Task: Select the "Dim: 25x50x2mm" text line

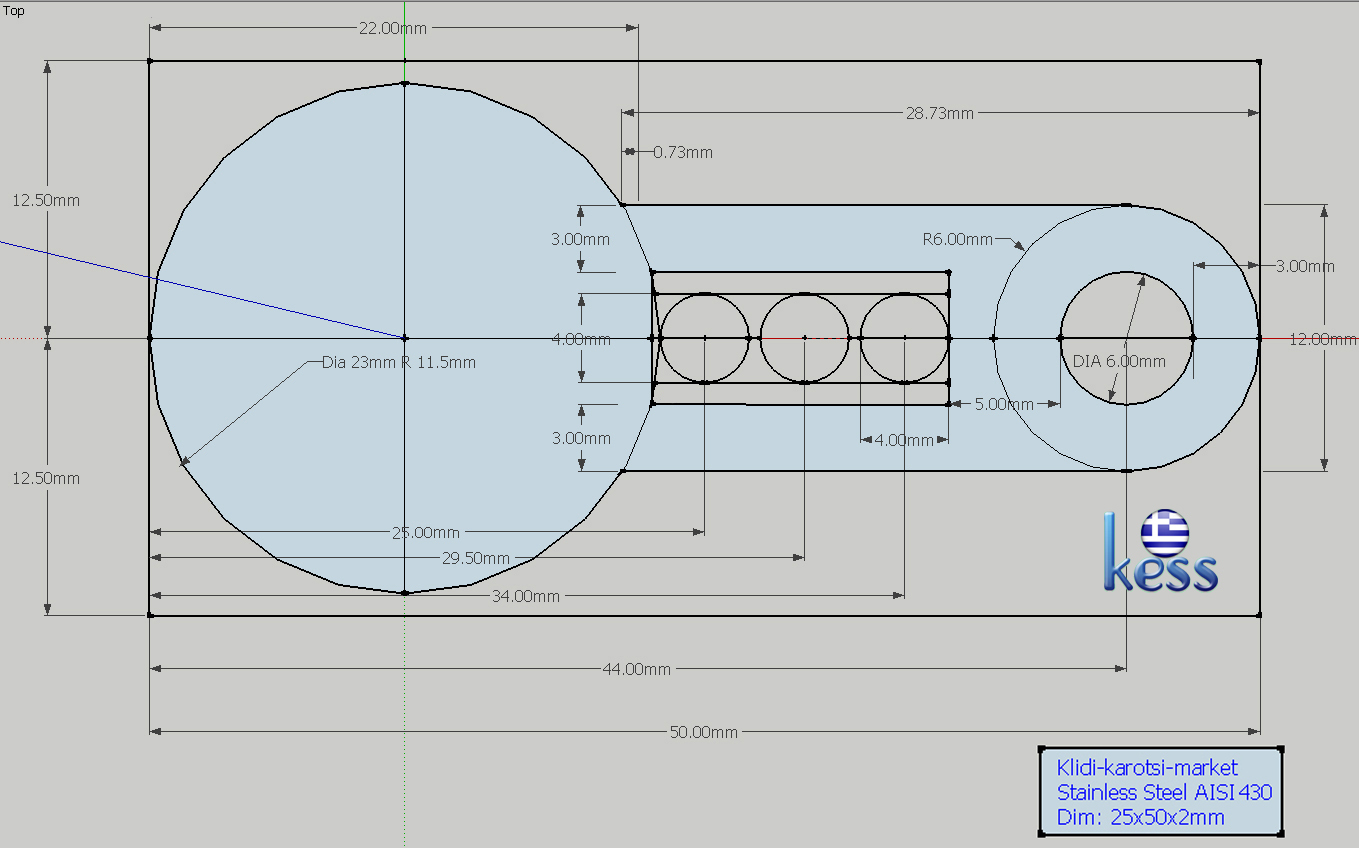Action: click(x=1140, y=817)
